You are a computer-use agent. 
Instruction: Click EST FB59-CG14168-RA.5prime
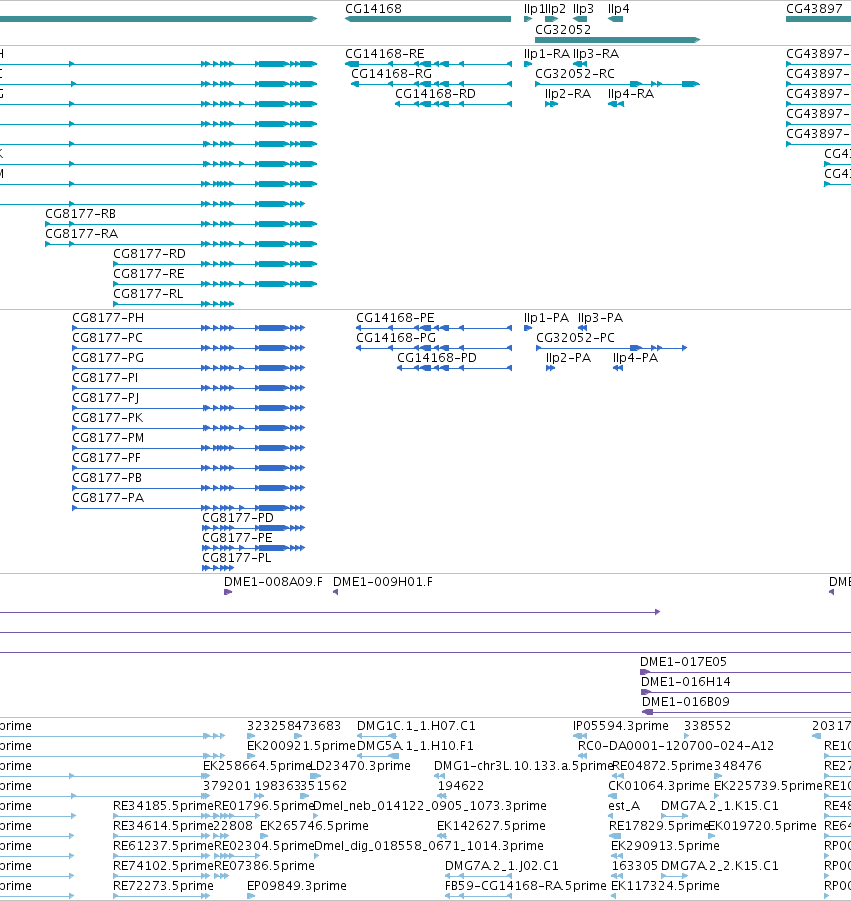point(526,886)
